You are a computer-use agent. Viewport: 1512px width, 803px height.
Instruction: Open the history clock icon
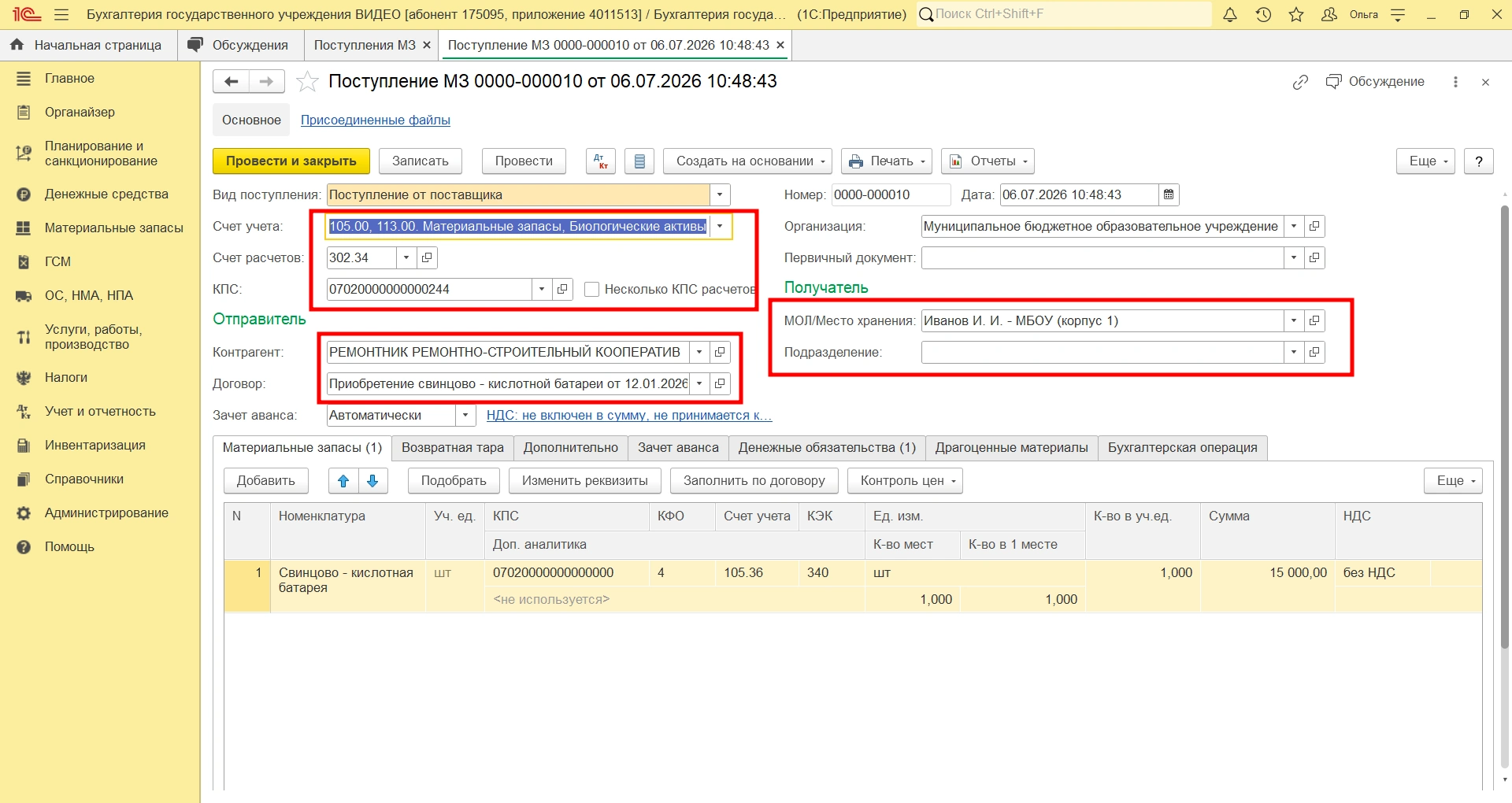tap(1263, 14)
